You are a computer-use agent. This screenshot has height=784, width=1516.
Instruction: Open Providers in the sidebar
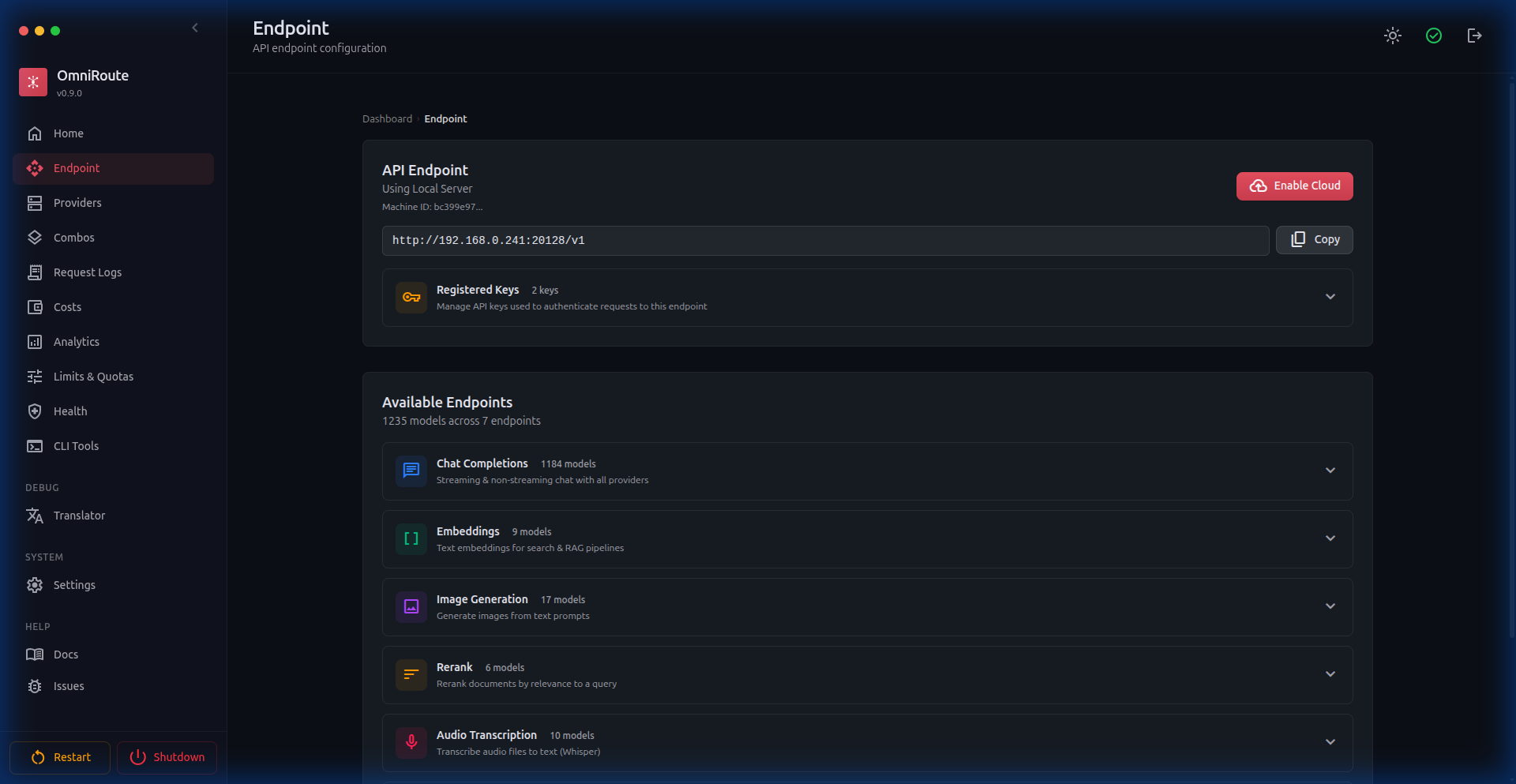pyautogui.click(x=77, y=203)
